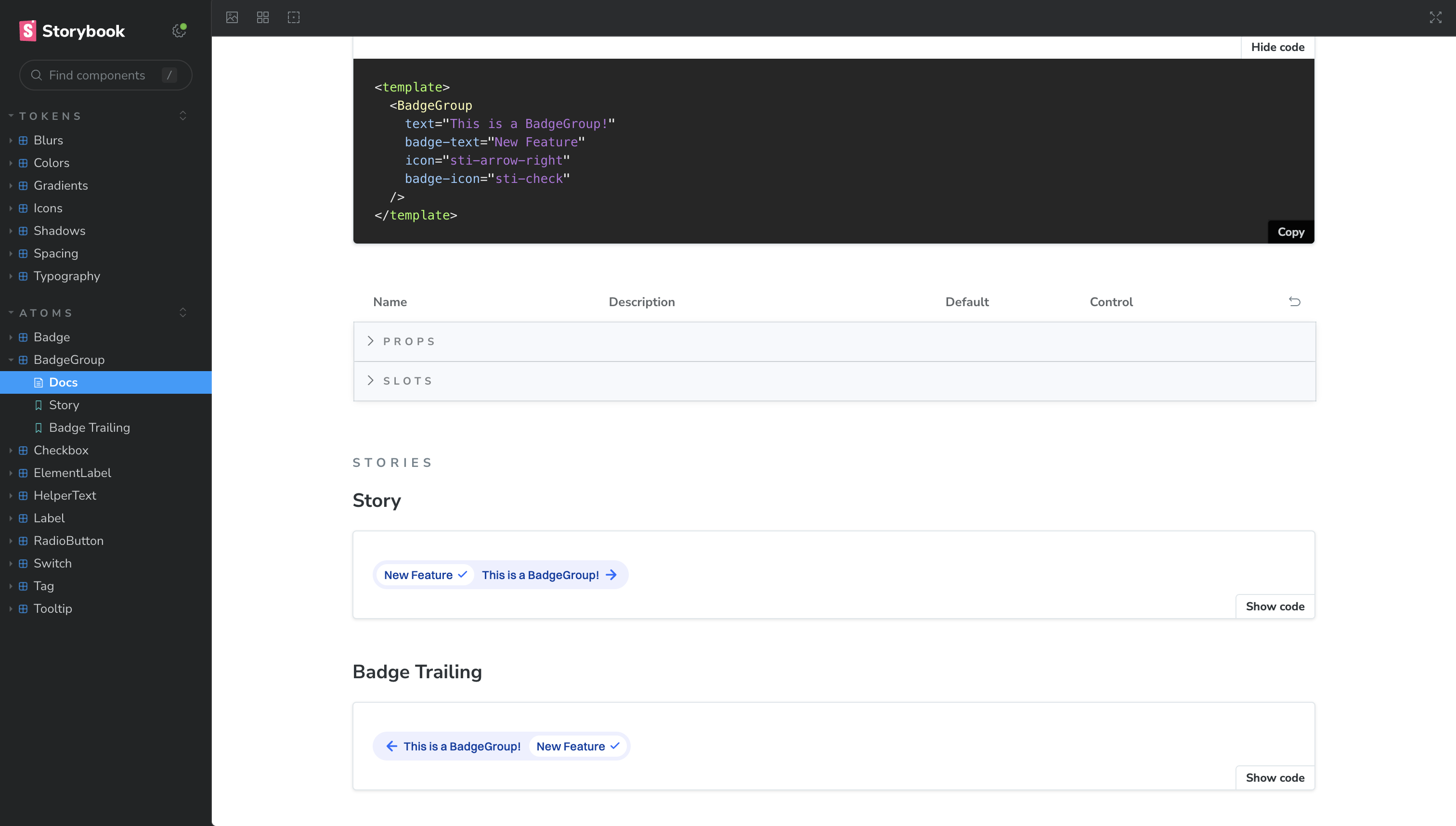The image size is (1456, 826).
Task: Expand the PROPS section
Action: pyautogui.click(x=834, y=342)
